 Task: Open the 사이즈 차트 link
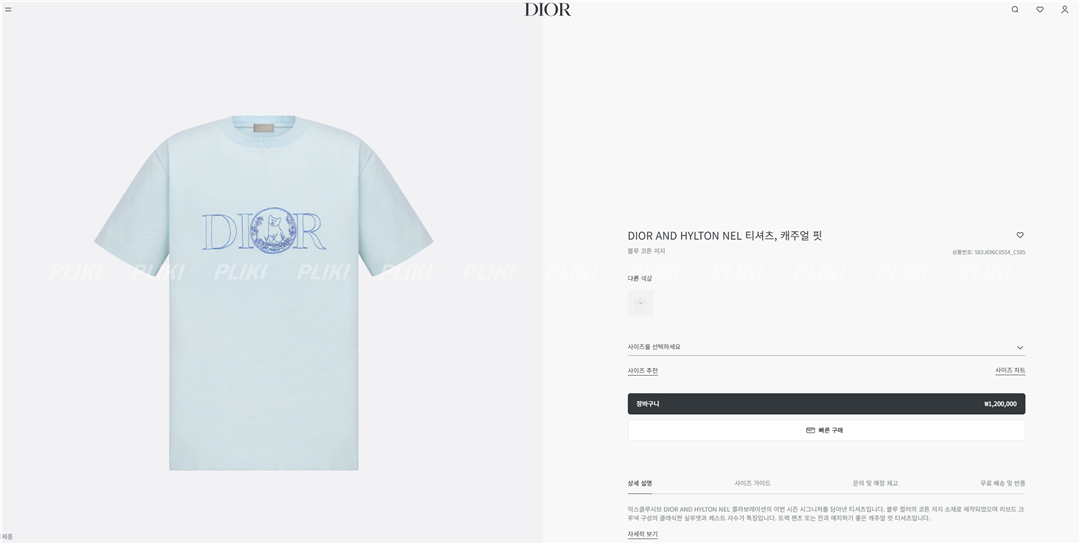[x=1010, y=371]
